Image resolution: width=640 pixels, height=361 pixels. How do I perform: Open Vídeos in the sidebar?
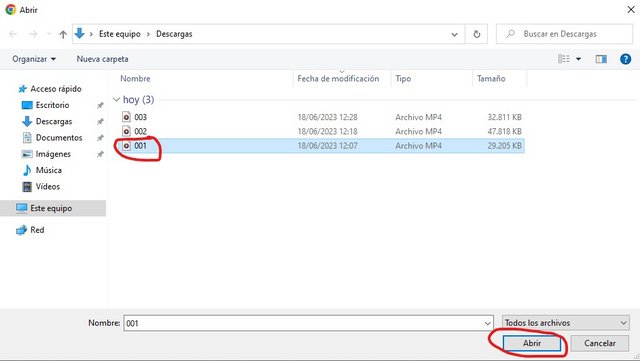click(x=48, y=187)
